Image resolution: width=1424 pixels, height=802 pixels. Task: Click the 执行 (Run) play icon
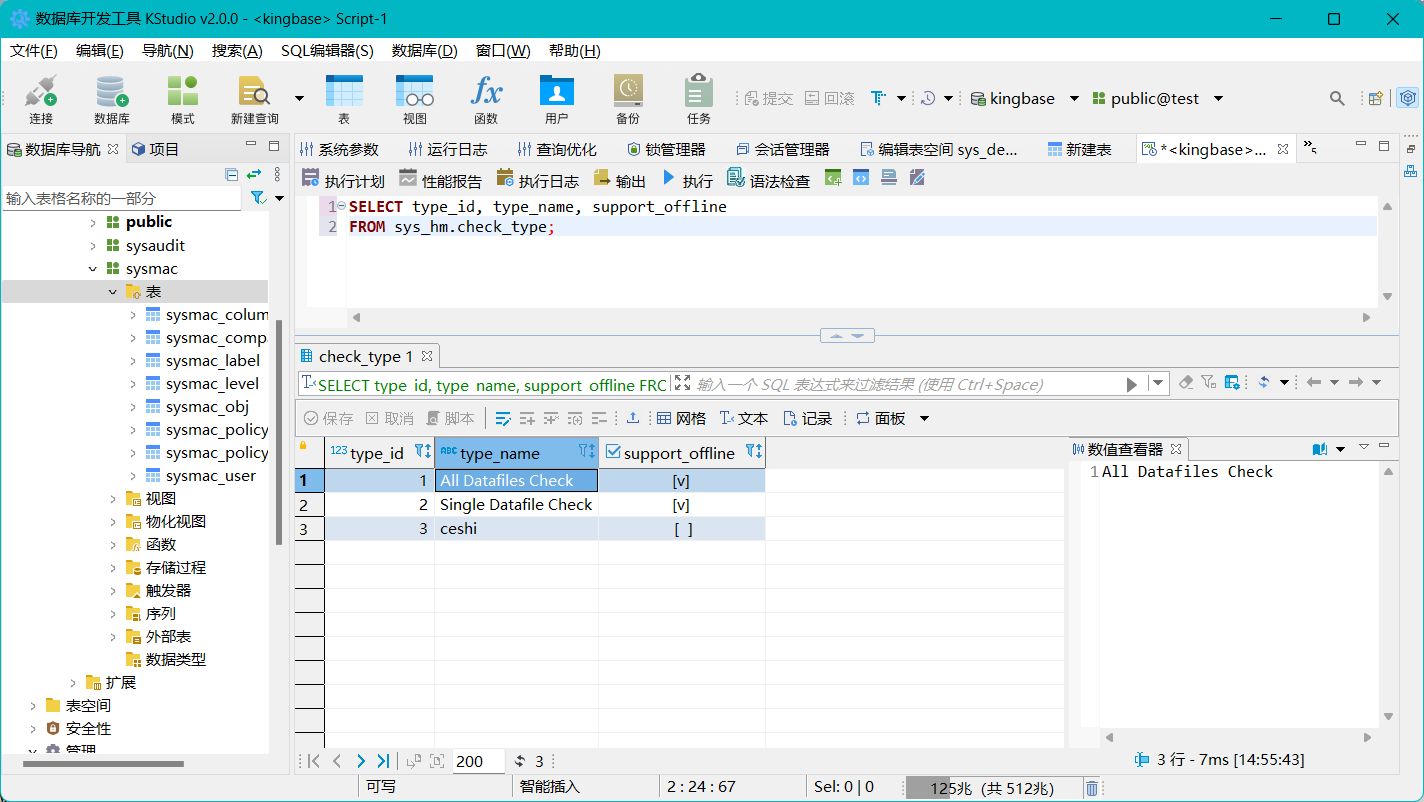[669, 179]
